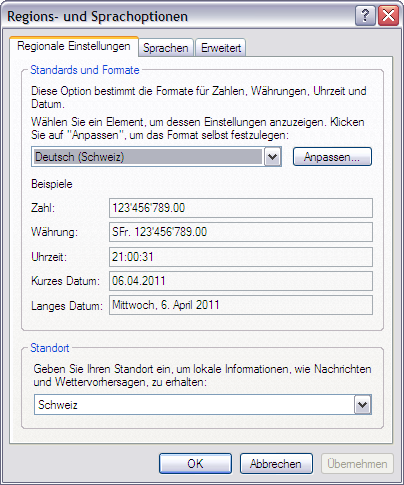This screenshot has height=485, width=404.
Task: Select the Schweiz location combo box
Action: point(203,405)
